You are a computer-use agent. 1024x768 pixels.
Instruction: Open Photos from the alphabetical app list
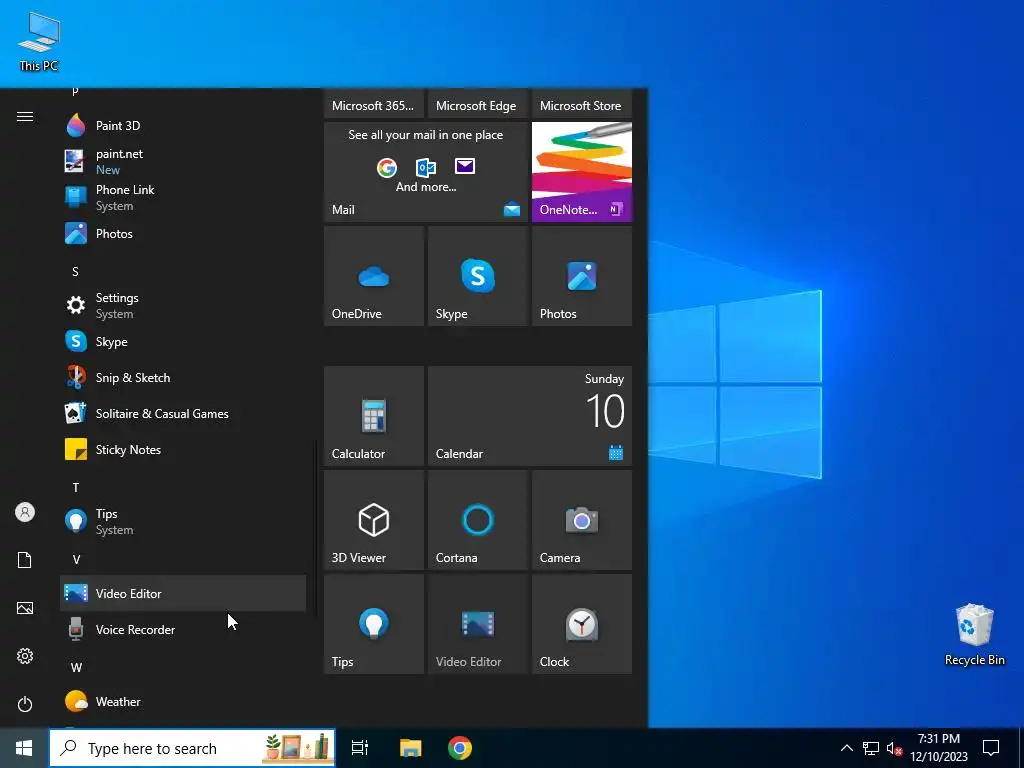[183, 234]
